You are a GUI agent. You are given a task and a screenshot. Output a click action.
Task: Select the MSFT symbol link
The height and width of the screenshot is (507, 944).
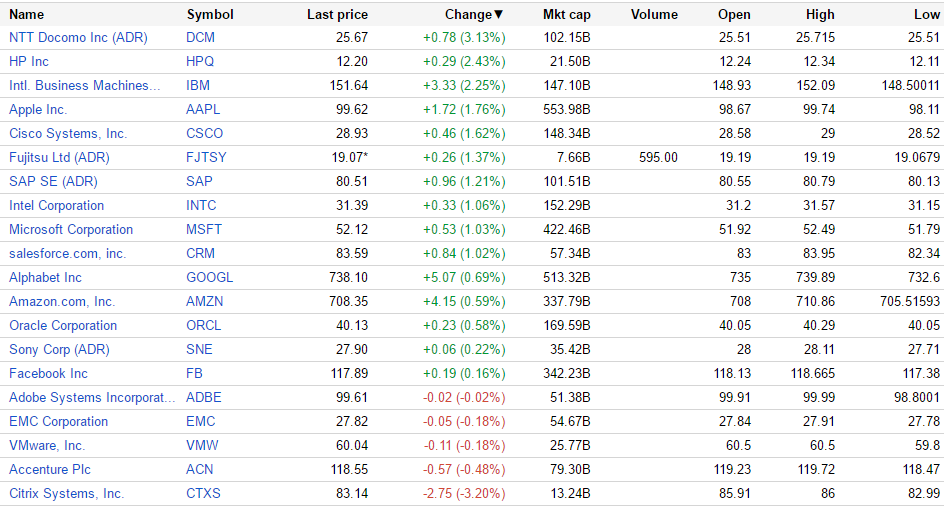(x=204, y=229)
